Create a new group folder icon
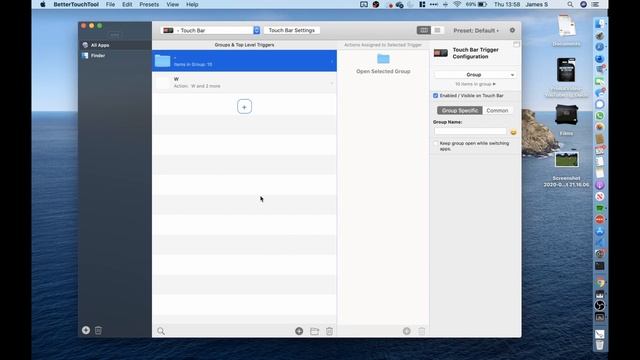The width and height of the screenshot is (640, 360). 314,331
